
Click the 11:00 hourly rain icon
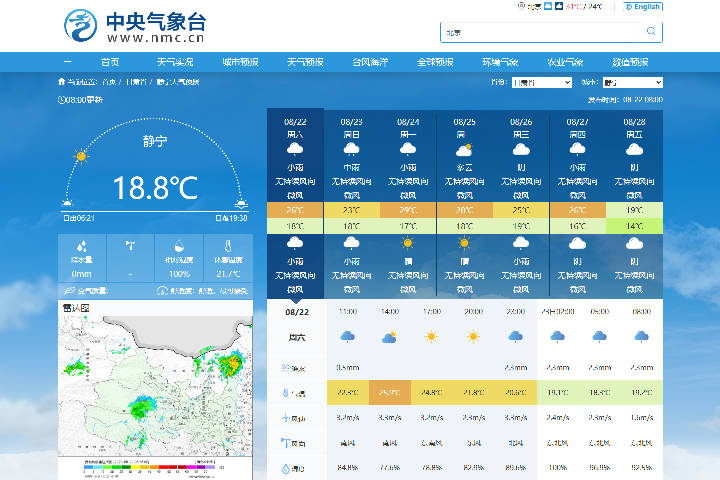click(x=348, y=337)
